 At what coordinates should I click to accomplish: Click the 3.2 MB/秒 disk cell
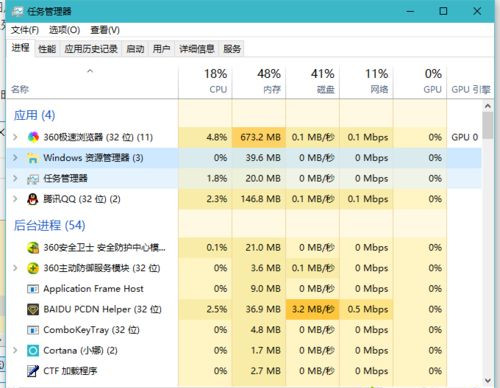pyautogui.click(x=313, y=309)
